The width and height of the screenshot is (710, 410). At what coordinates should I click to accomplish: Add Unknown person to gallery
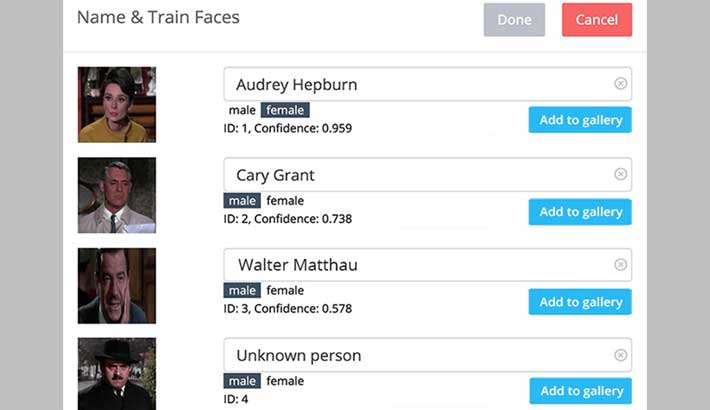pos(580,391)
